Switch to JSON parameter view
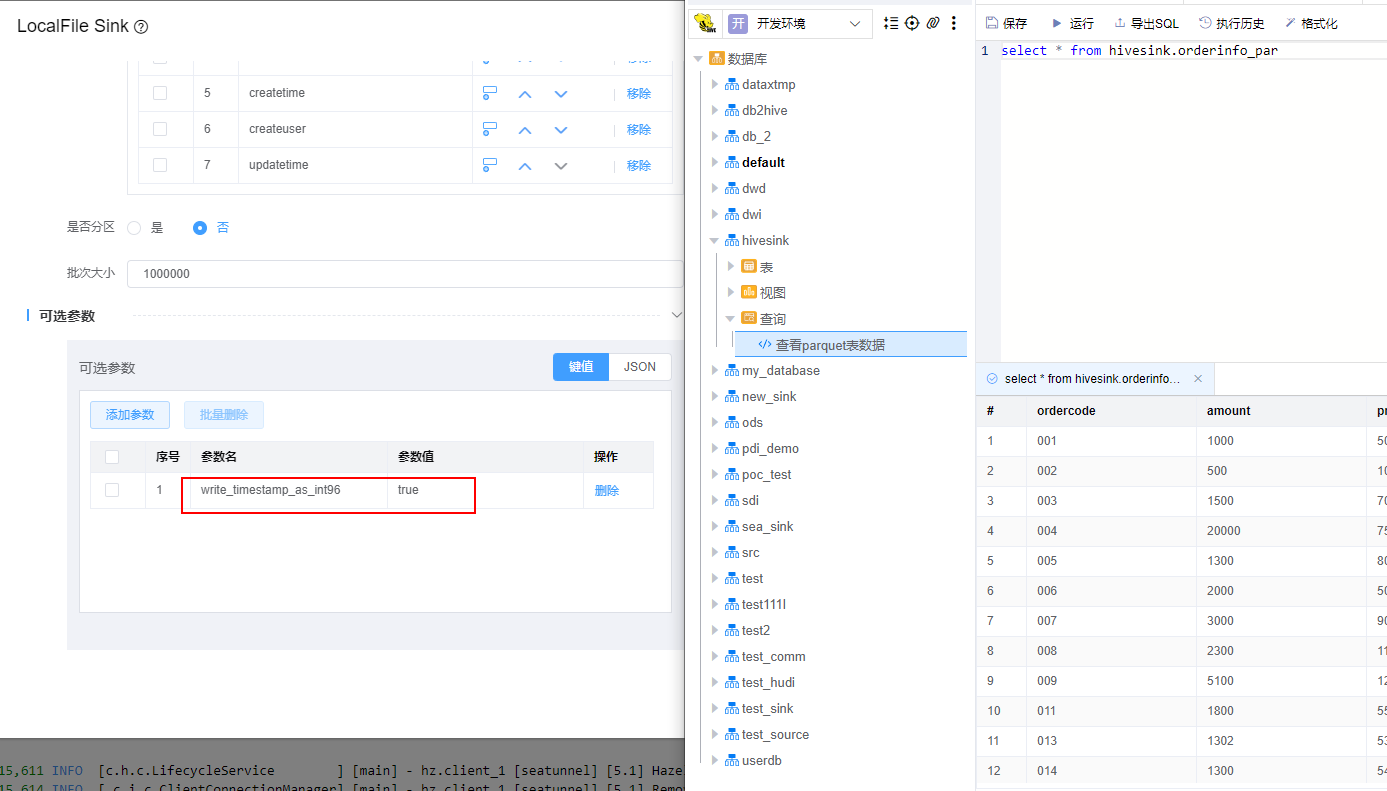Image resolution: width=1387 pixels, height=791 pixels. [640, 367]
